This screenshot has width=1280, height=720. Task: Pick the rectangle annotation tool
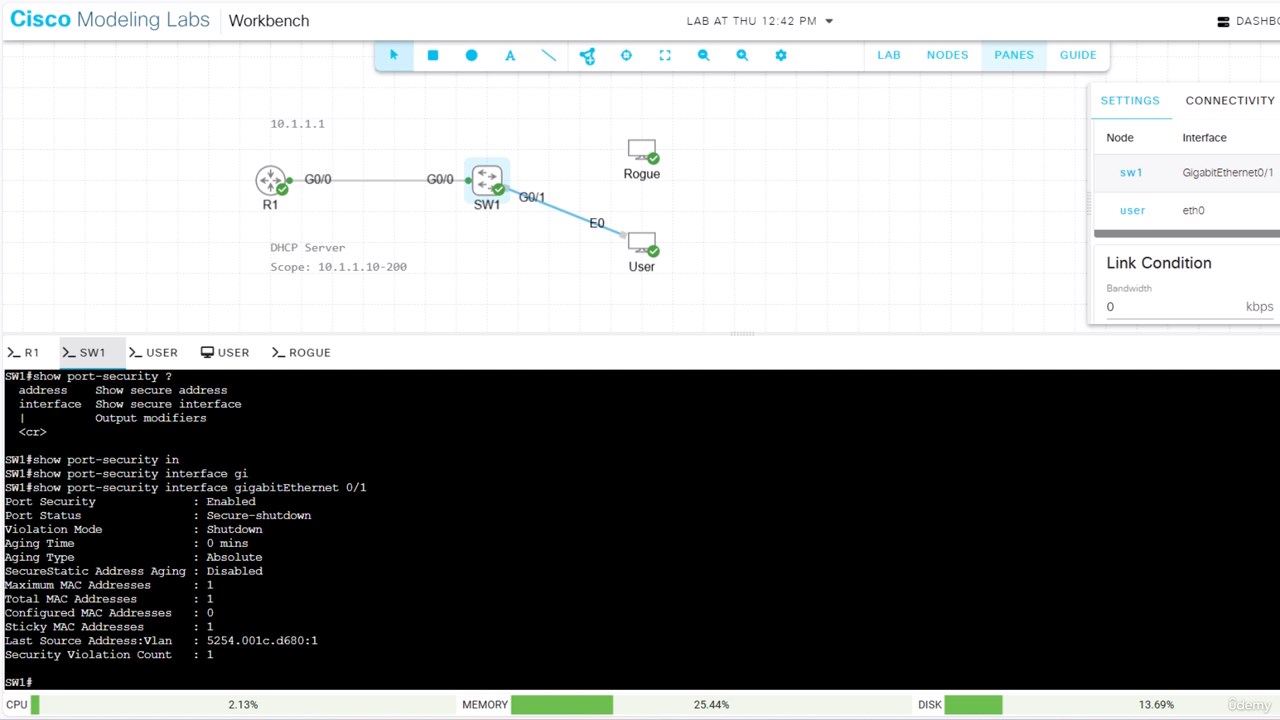tap(433, 55)
